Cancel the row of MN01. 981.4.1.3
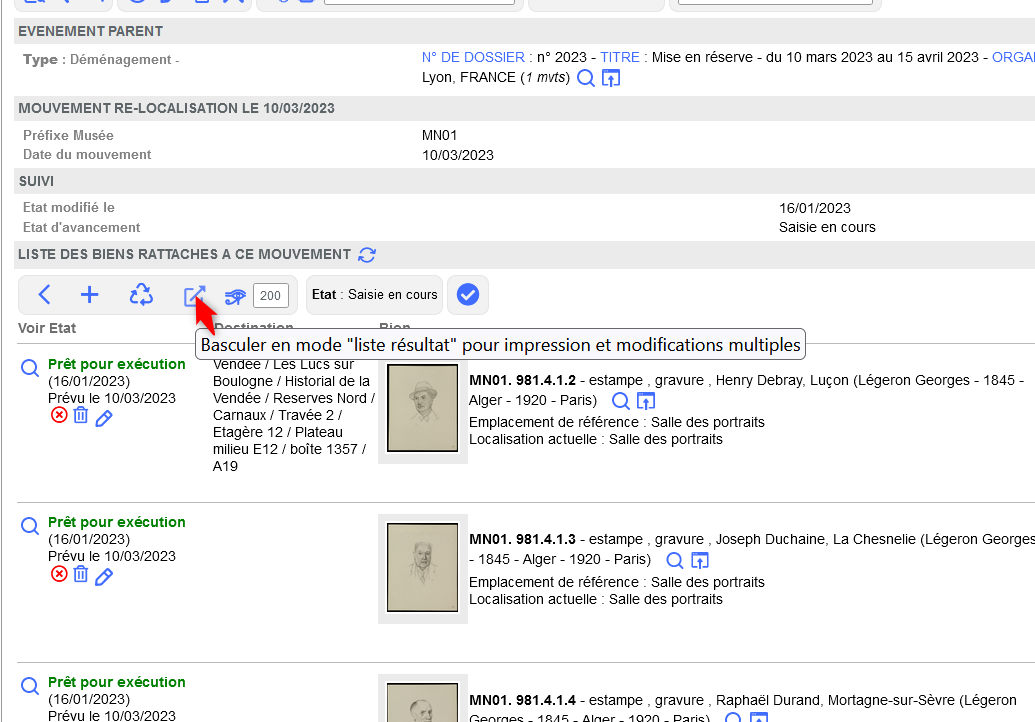Screen dimensions: 1035x722 [59, 574]
